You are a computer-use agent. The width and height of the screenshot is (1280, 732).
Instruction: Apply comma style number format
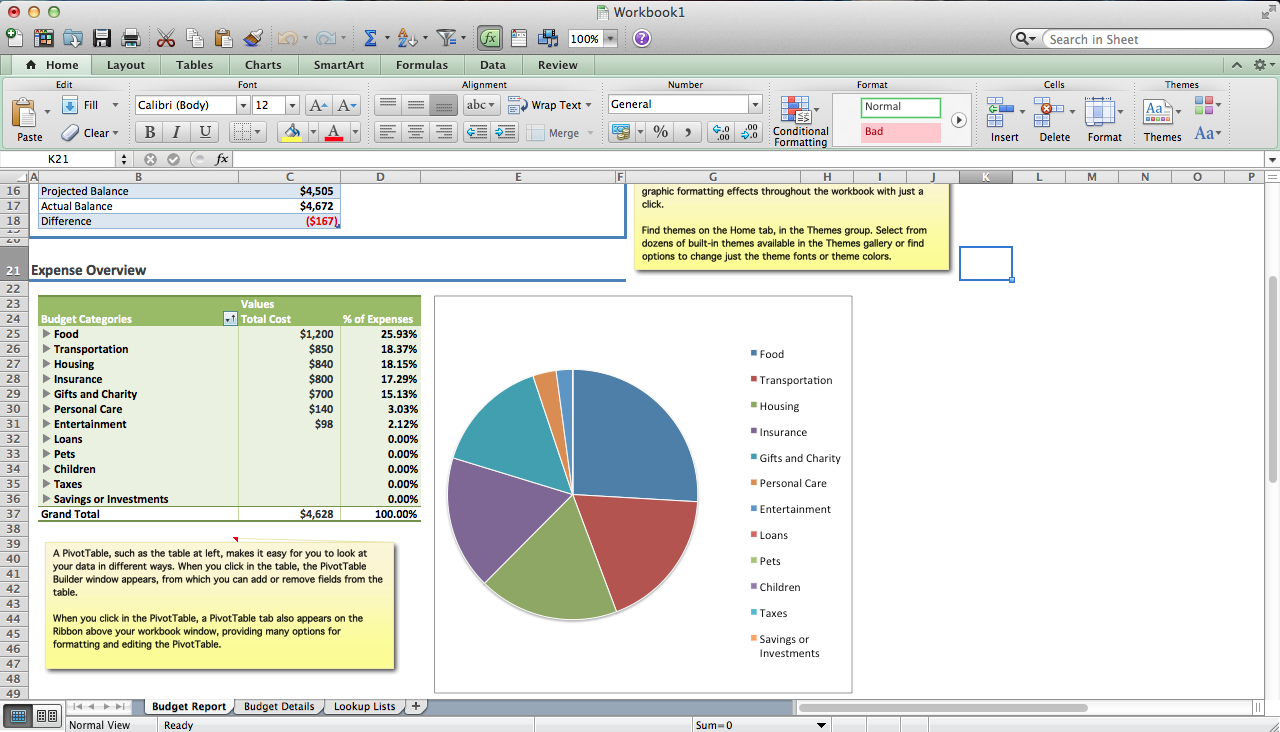pyautogui.click(x=688, y=132)
